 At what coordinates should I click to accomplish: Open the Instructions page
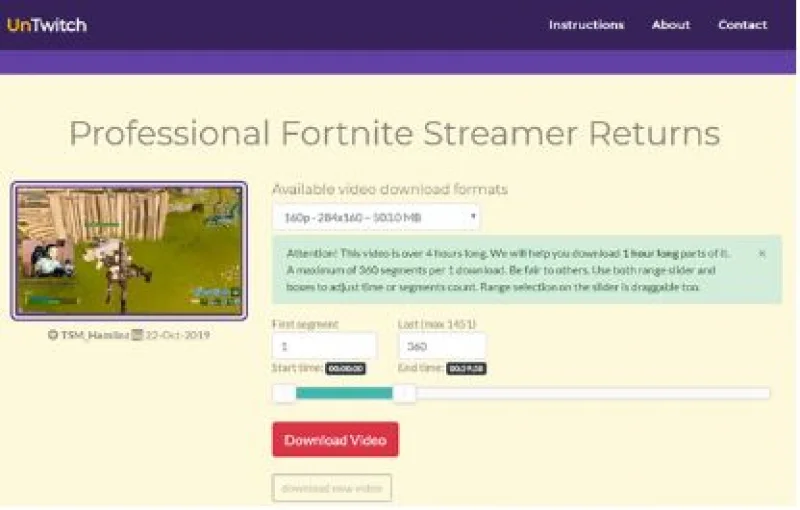point(586,25)
